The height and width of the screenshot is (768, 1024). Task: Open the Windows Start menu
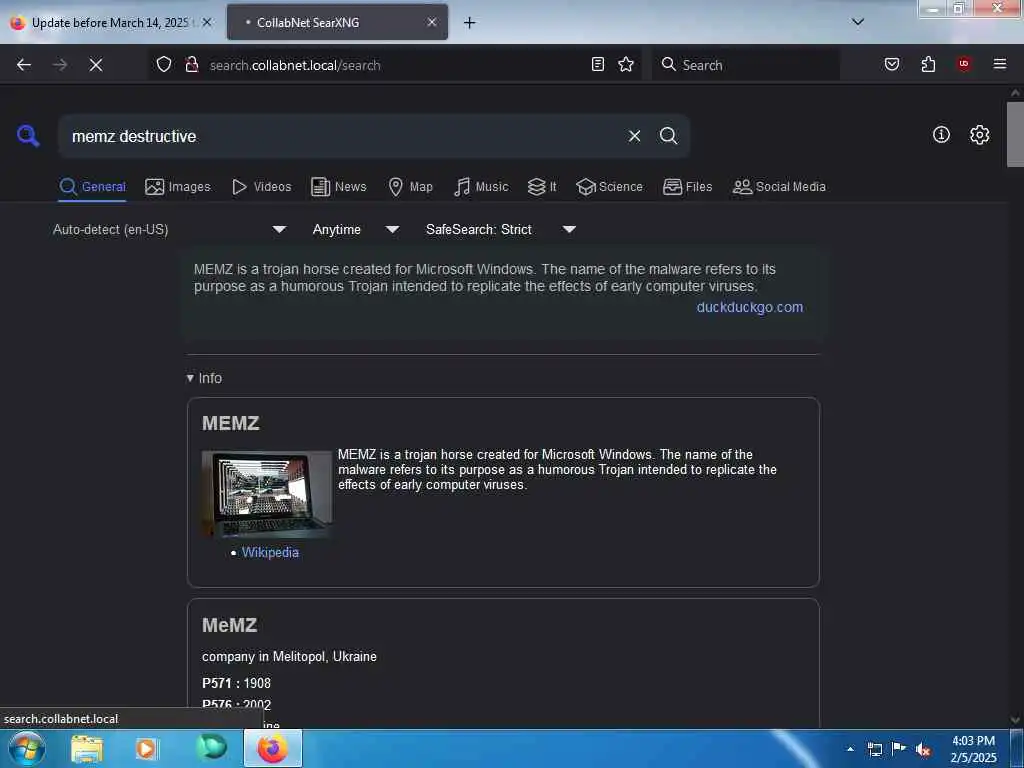(x=26, y=748)
